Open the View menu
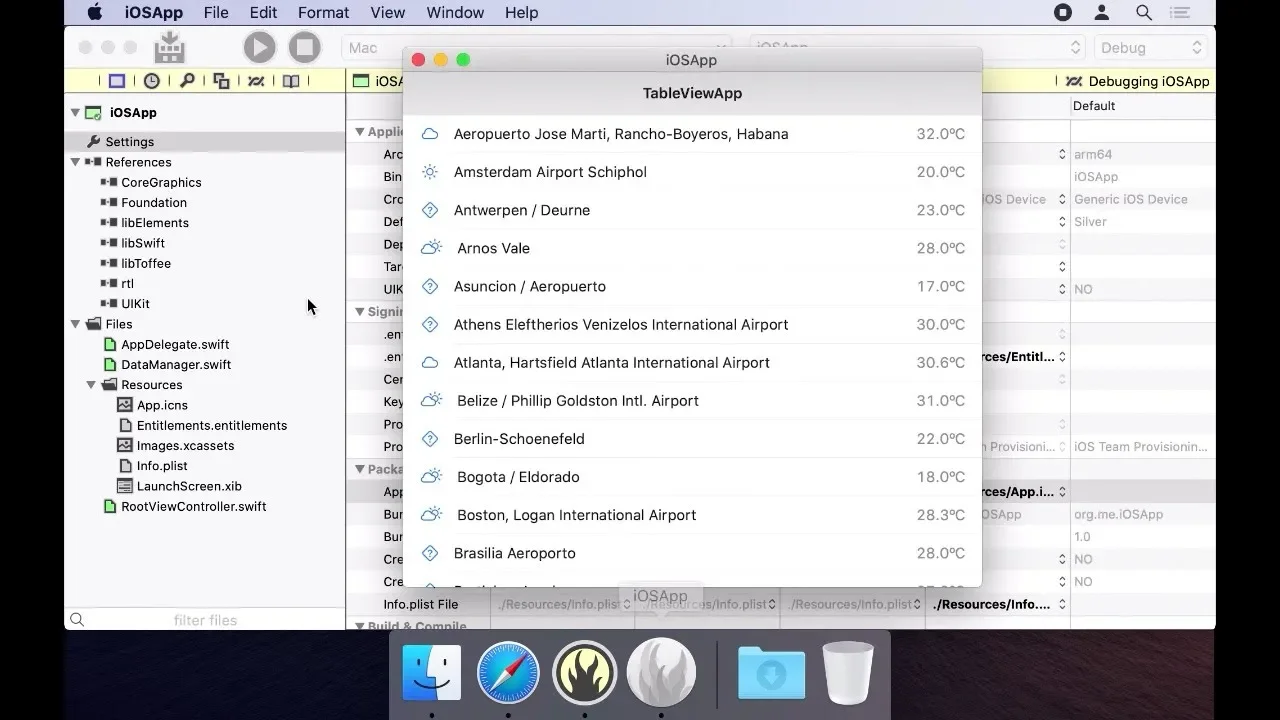1280x720 pixels. click(x=388, y=12)
